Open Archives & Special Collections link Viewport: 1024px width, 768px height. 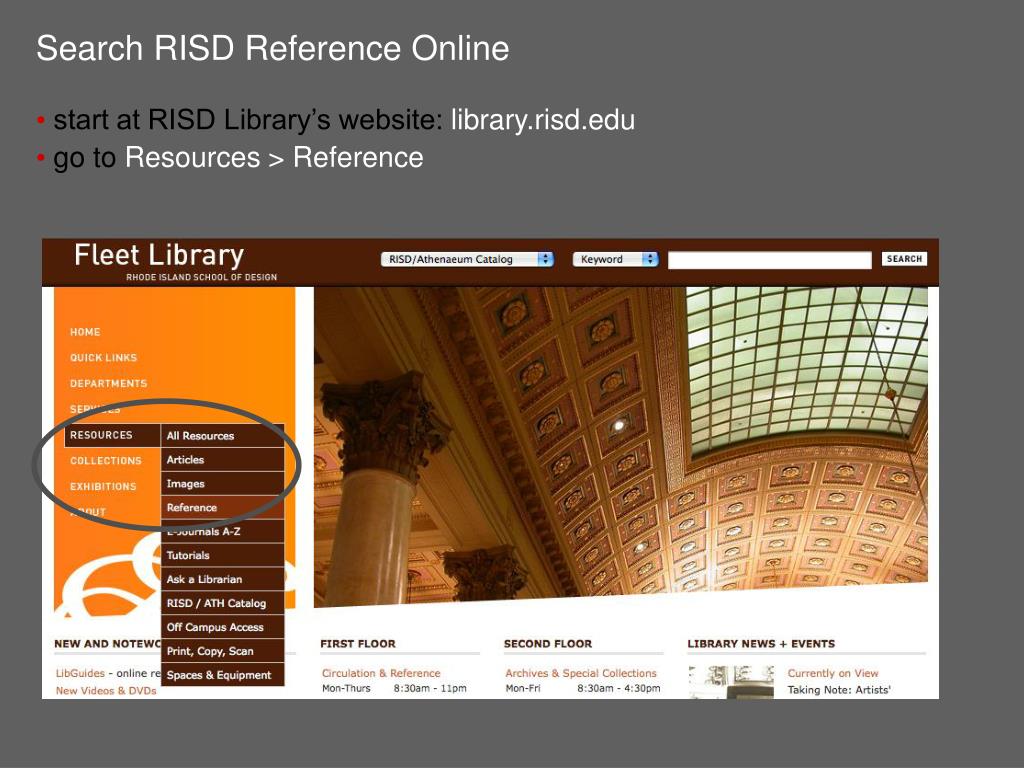coord(581,673)
